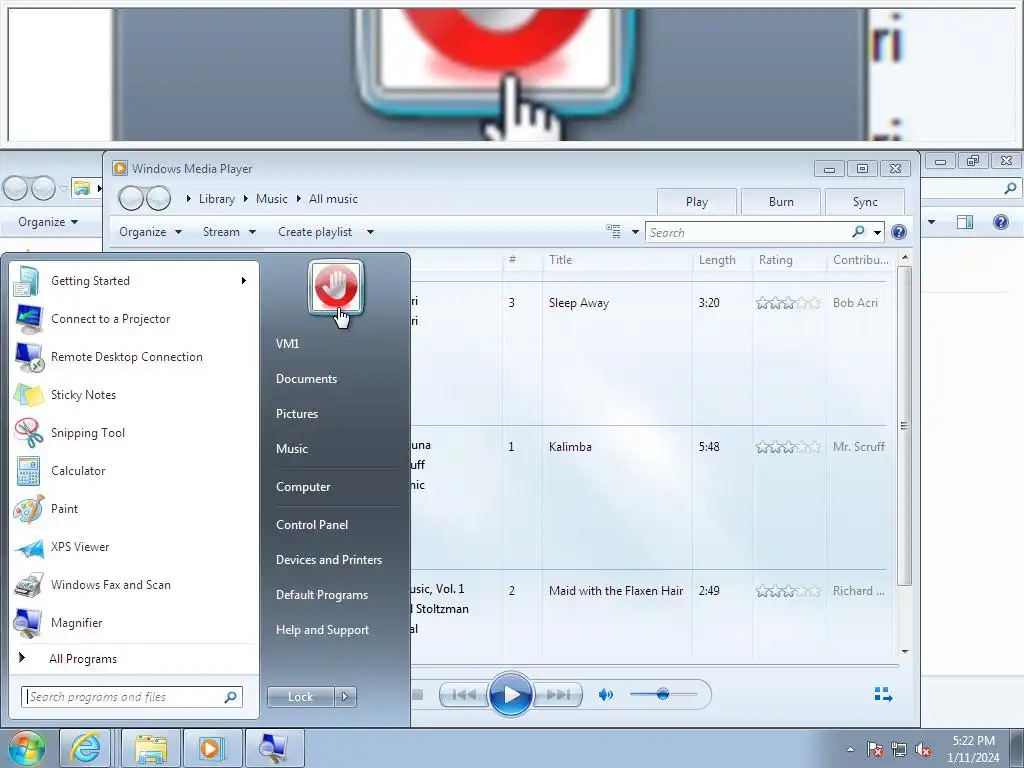Open Organize dropdown in Media Player
1024x768 pixels.
pos(150,232)
